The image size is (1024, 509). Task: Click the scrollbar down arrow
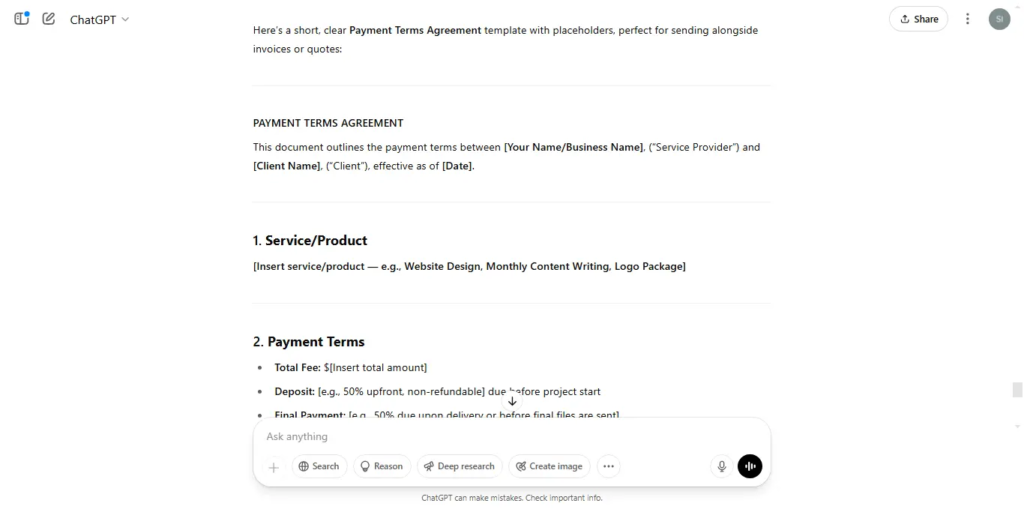pyautogui.click(x=1017, y=427)
